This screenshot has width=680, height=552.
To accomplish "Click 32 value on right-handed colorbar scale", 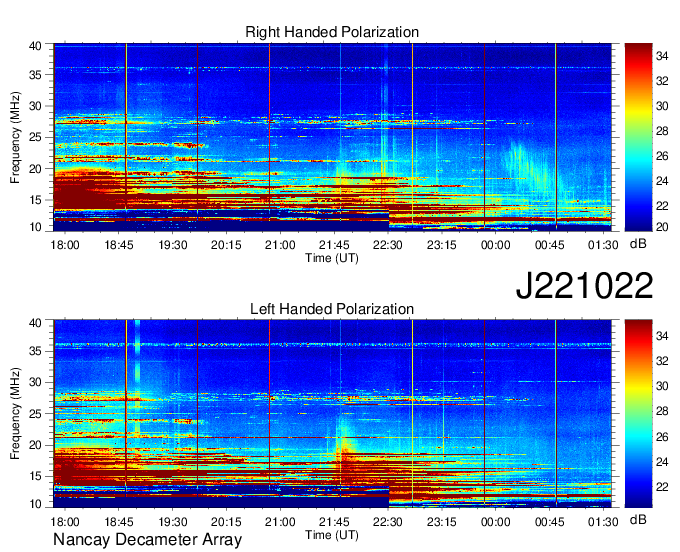I will tap(662, 81).
